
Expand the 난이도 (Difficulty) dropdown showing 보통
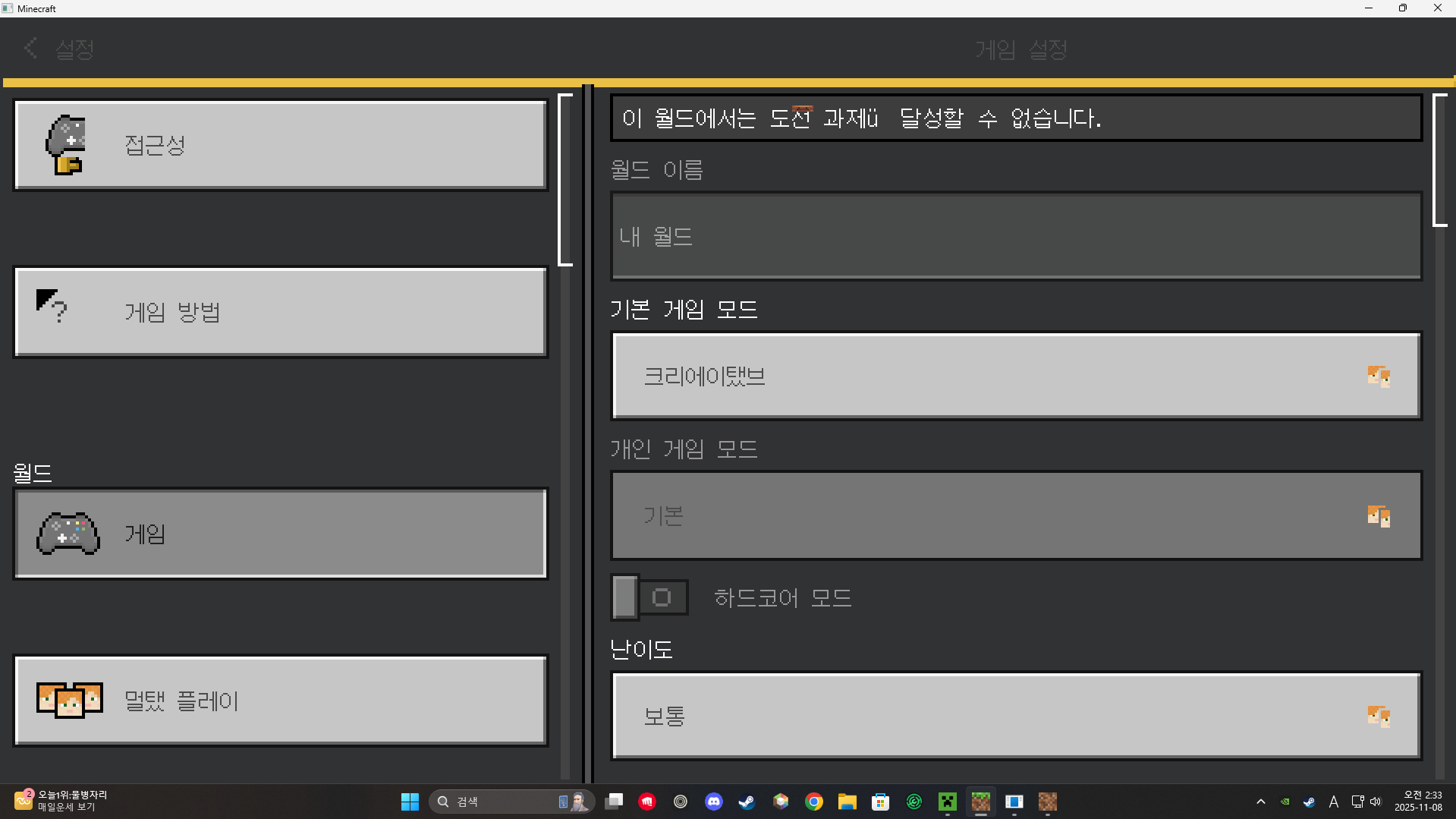[1015, 716]
